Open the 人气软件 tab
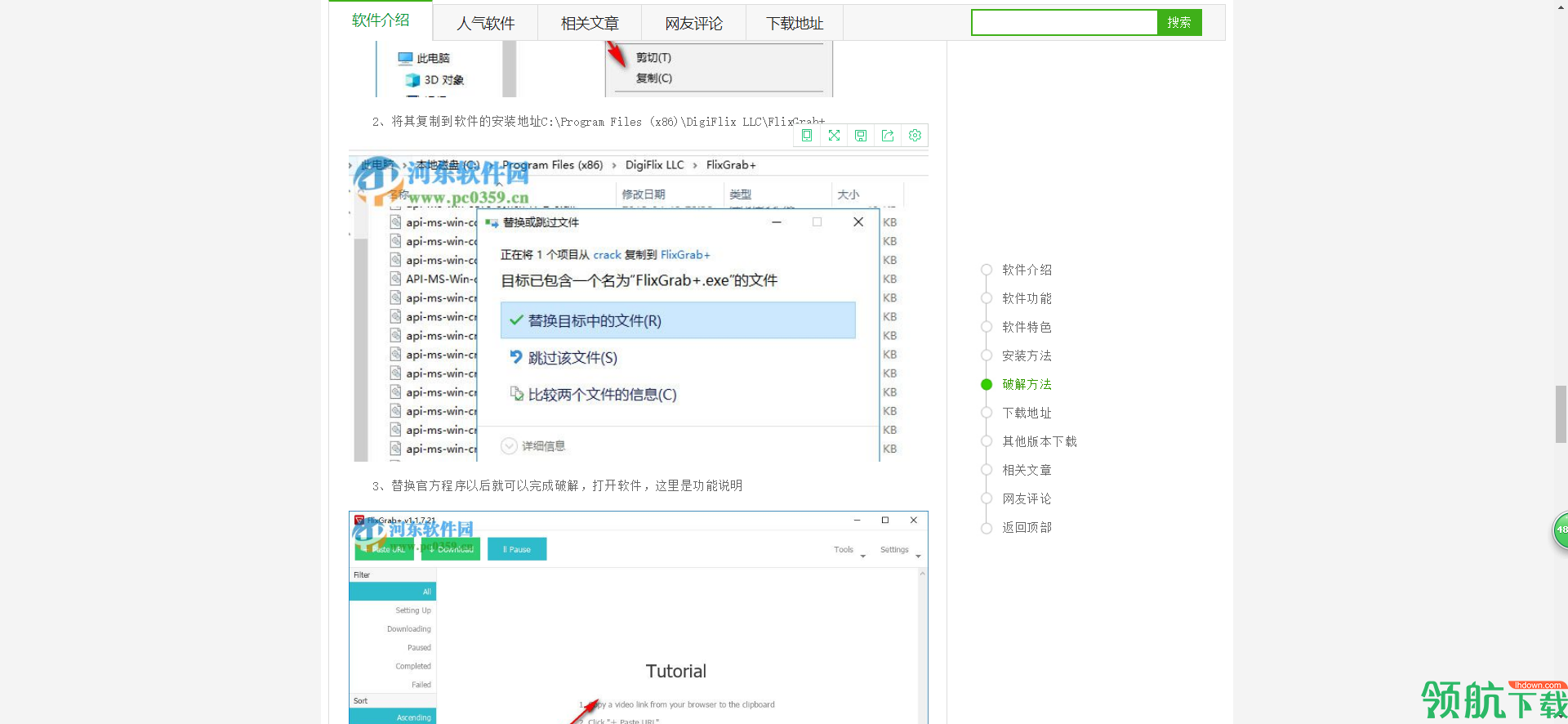The width and height of the screenshot is (1568, 724). click(x=485, y=23)
